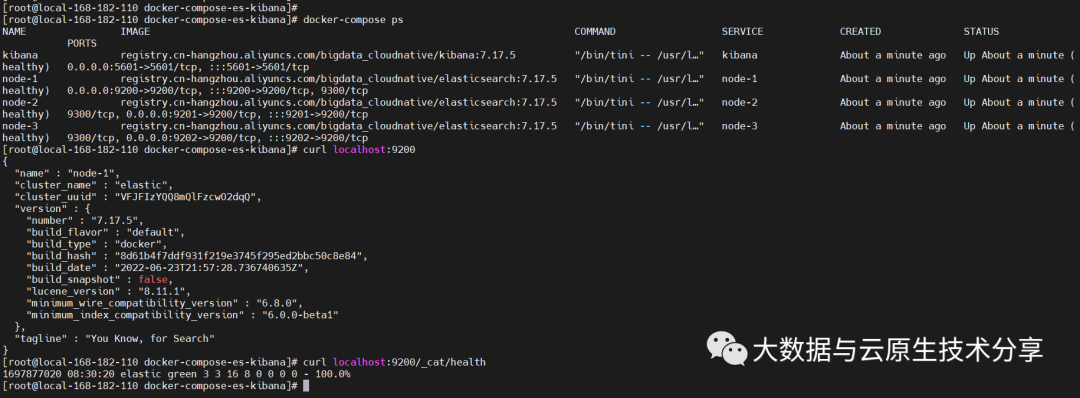This screenshot has height=398, width=1080.
Task: Click the green cluster health status line
Action: tap(176, 374)
